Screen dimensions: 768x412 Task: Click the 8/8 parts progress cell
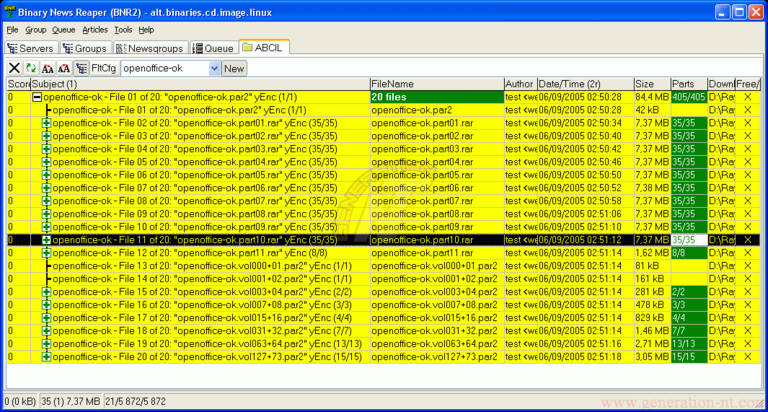689,253
